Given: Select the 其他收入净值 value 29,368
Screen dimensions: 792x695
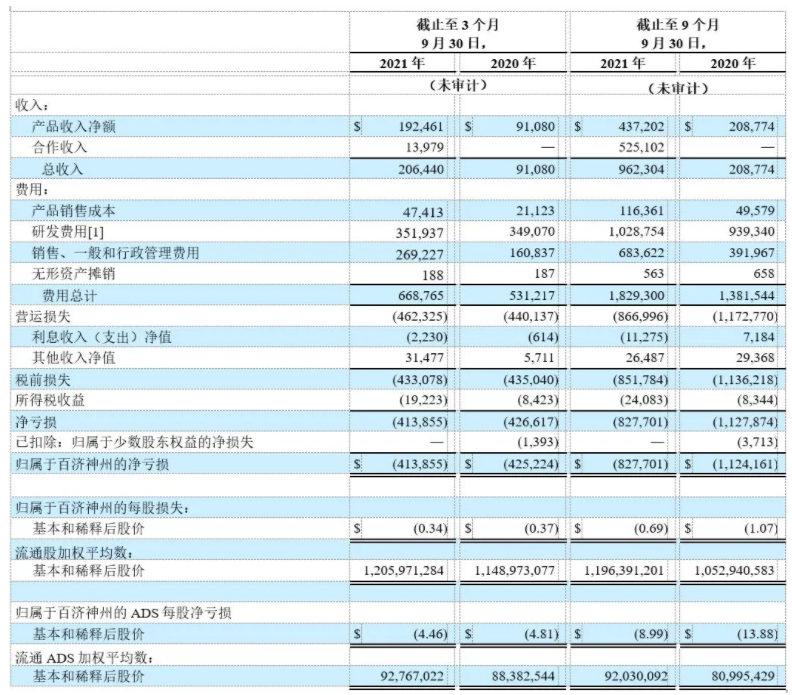Looking at the screenshot, I should pos(755,358).
